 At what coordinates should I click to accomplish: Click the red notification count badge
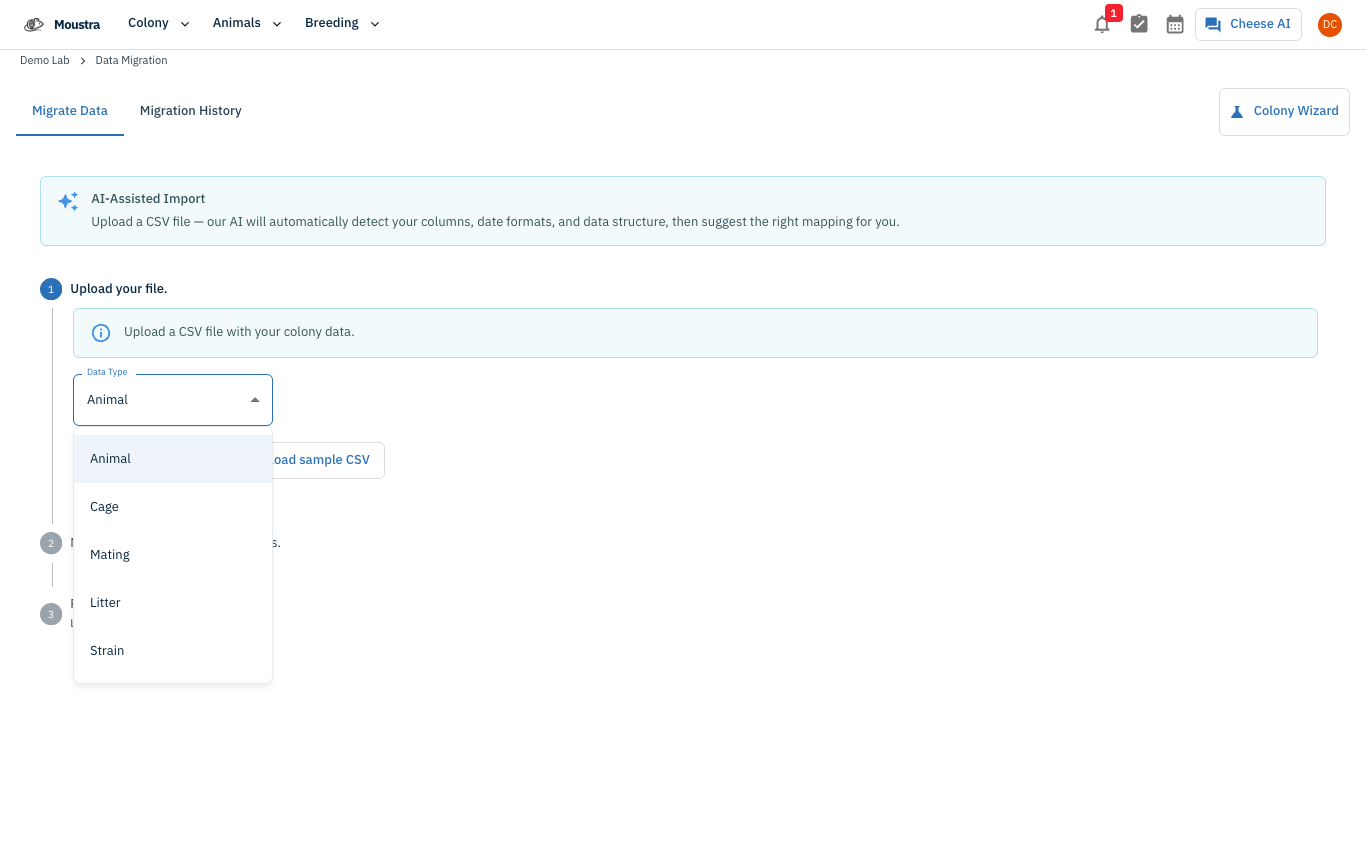(1113, 13)
